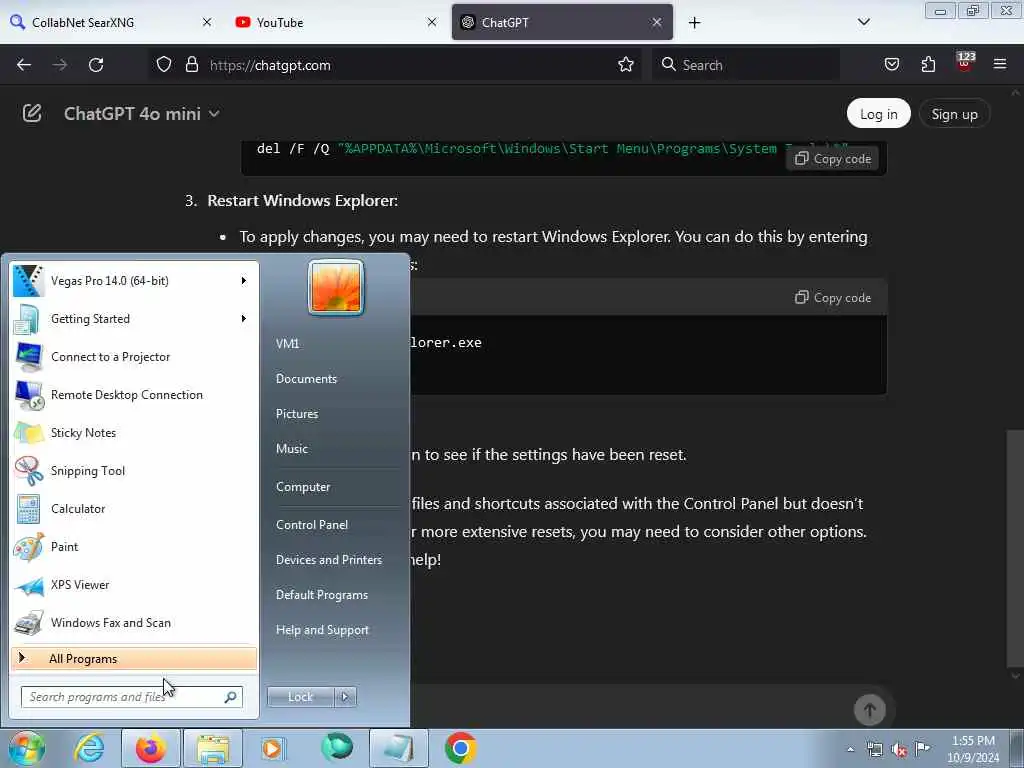Select the ChatGPT browser tab
Screen dimensions: 1024x768
(562, 22)
